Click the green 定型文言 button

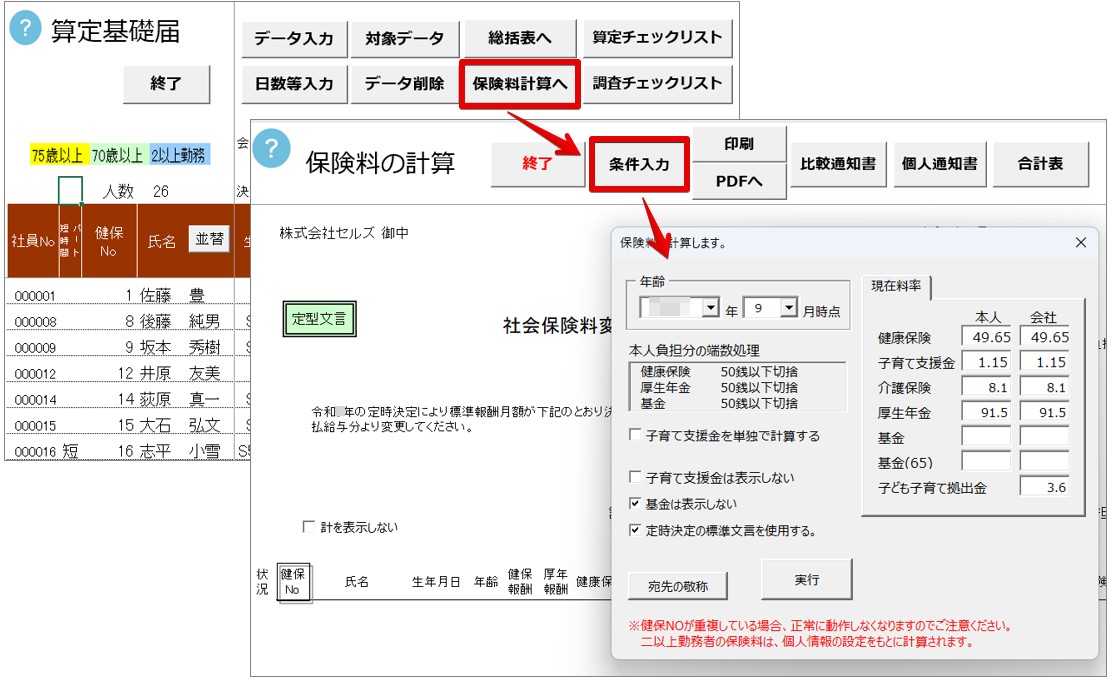(x=319, y=319)
